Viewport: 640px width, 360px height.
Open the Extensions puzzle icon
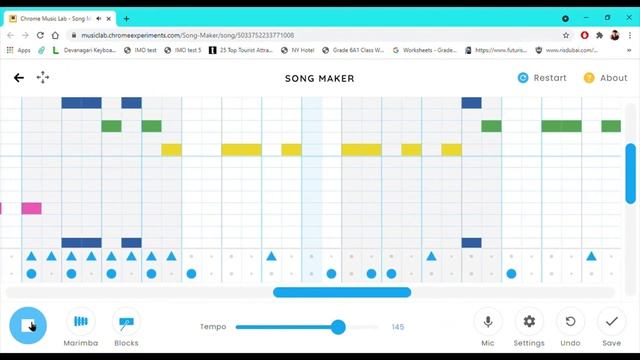pyautogui.click(x=600, y=36)
